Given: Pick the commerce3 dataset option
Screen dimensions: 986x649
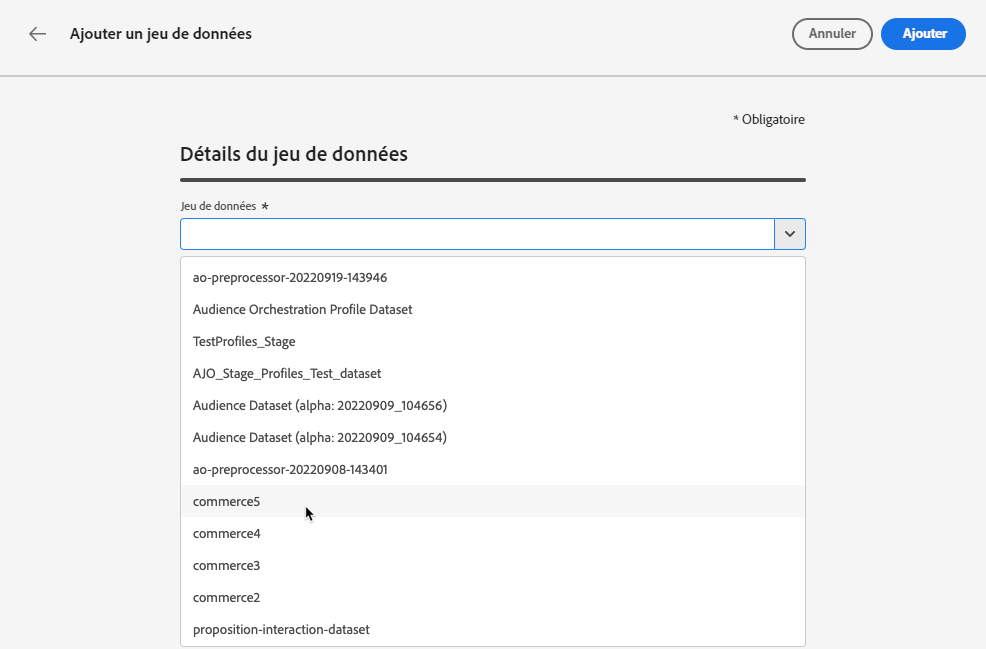Looking at the screenshot, I should click(x=227, y=565).
